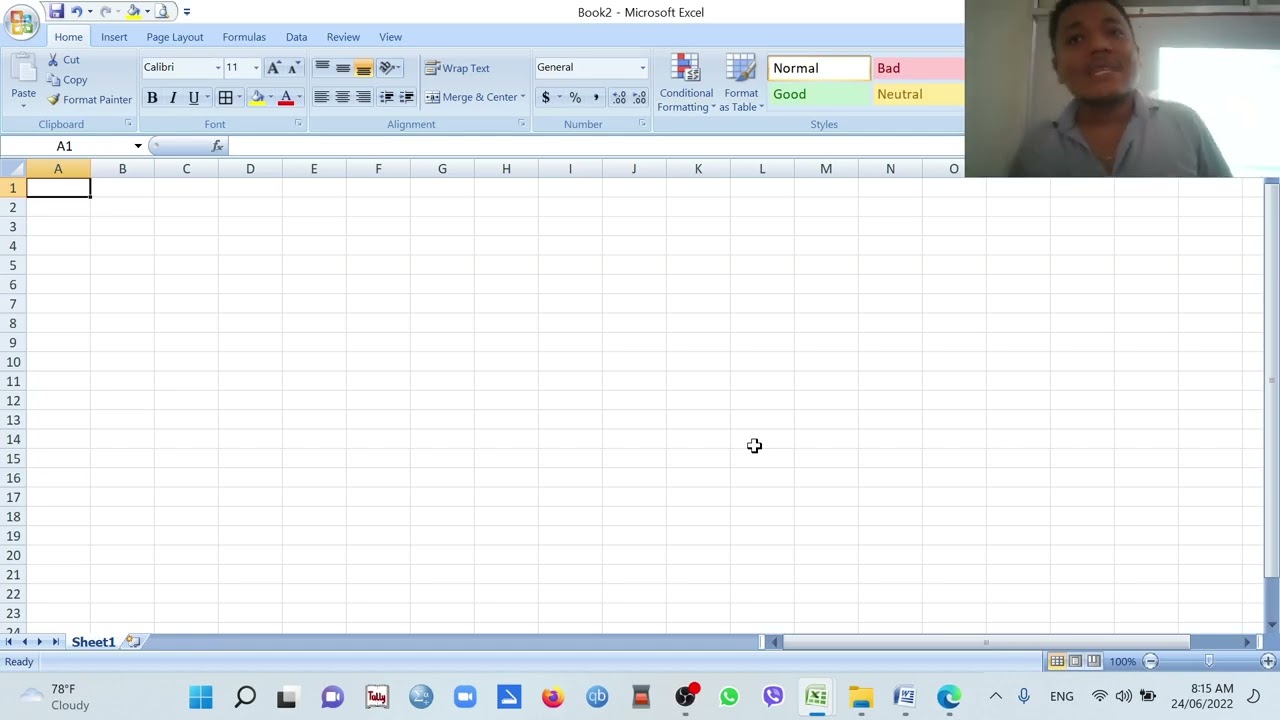The width and height of the screenshot is (1280, 720).
Task: Apply comma style
Action: click(x=596, y=97)
